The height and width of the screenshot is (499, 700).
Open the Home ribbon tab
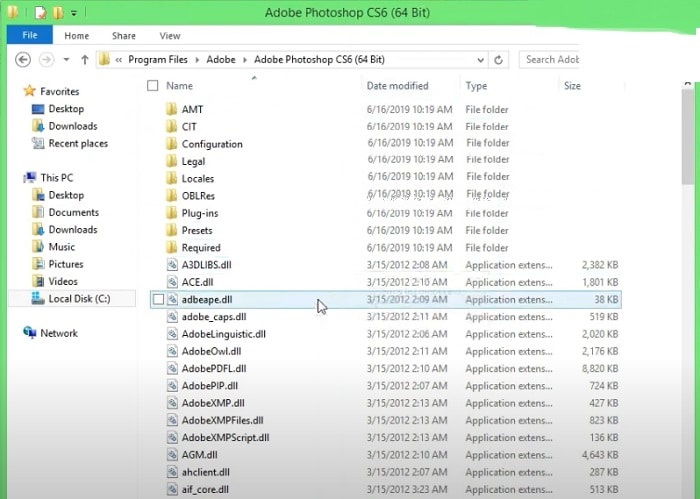tap(76, 36)
